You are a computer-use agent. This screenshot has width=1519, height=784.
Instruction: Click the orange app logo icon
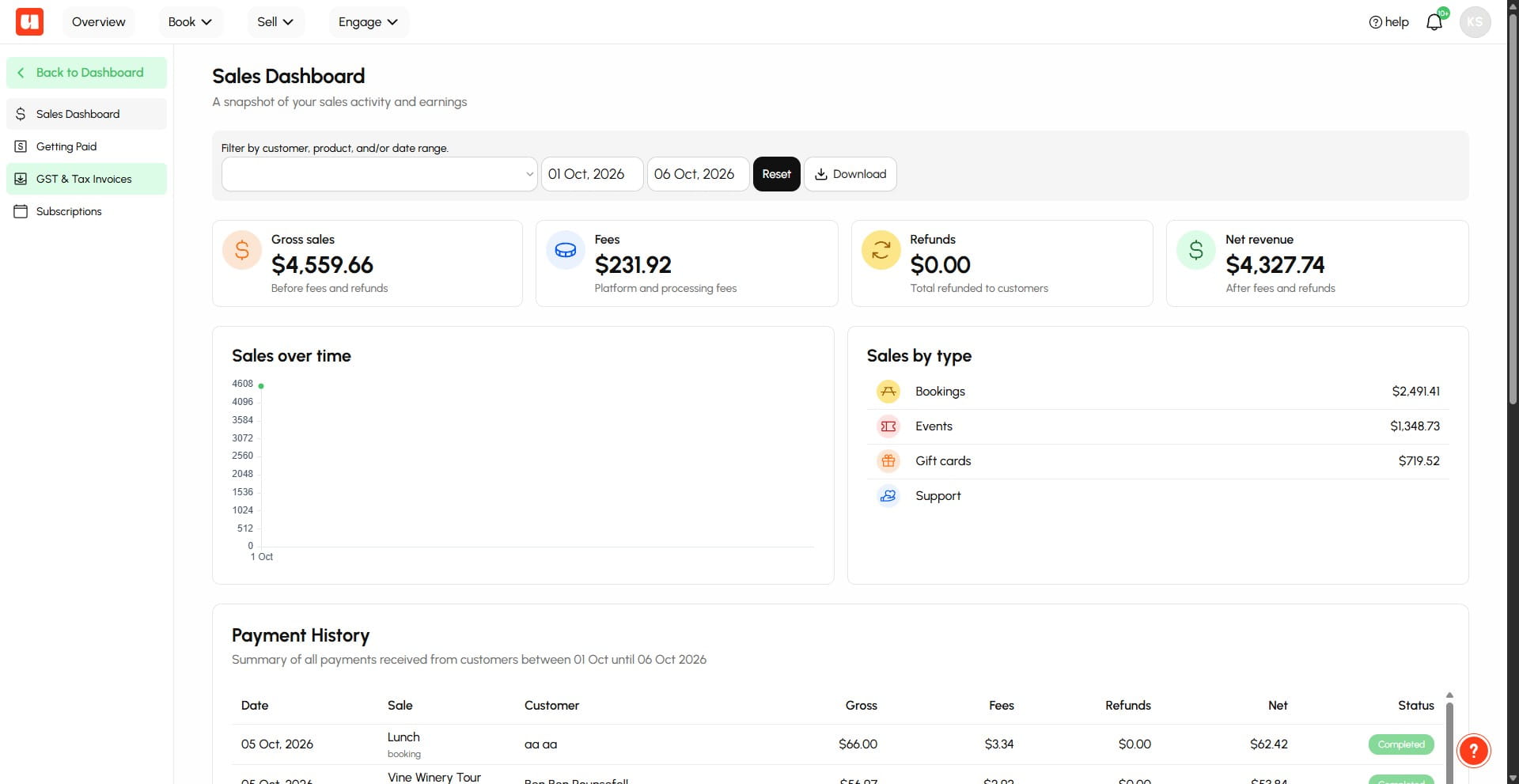(x=30, y=21)
